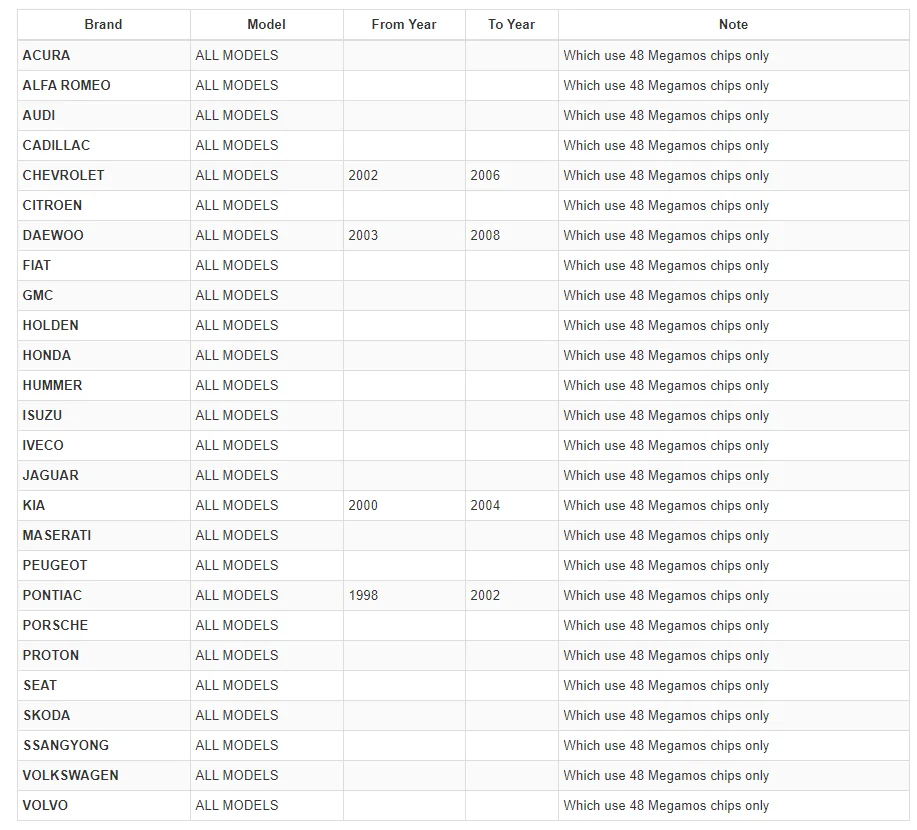Click ALL MODELS in the VOLVO row
917x830 pixels.
[237, 805]
